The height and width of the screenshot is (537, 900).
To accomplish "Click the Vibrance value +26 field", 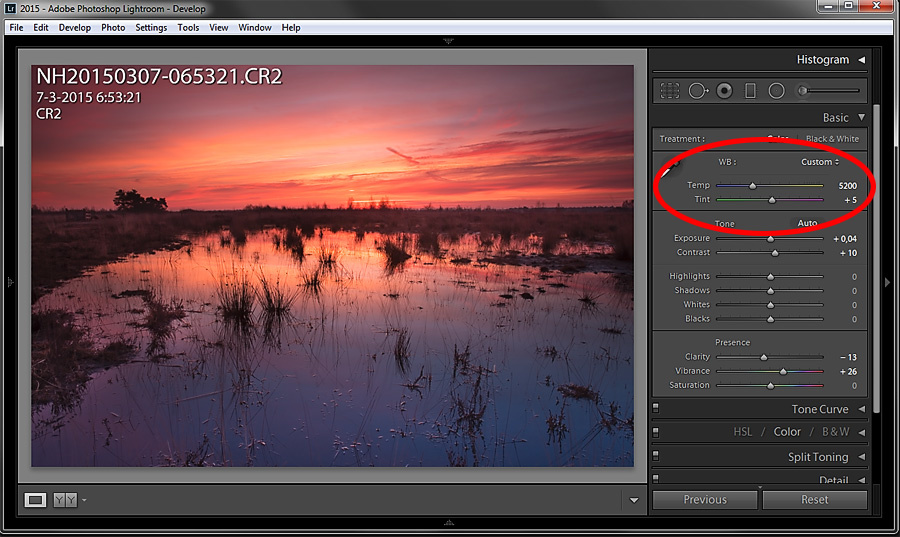I will (848, 372).
